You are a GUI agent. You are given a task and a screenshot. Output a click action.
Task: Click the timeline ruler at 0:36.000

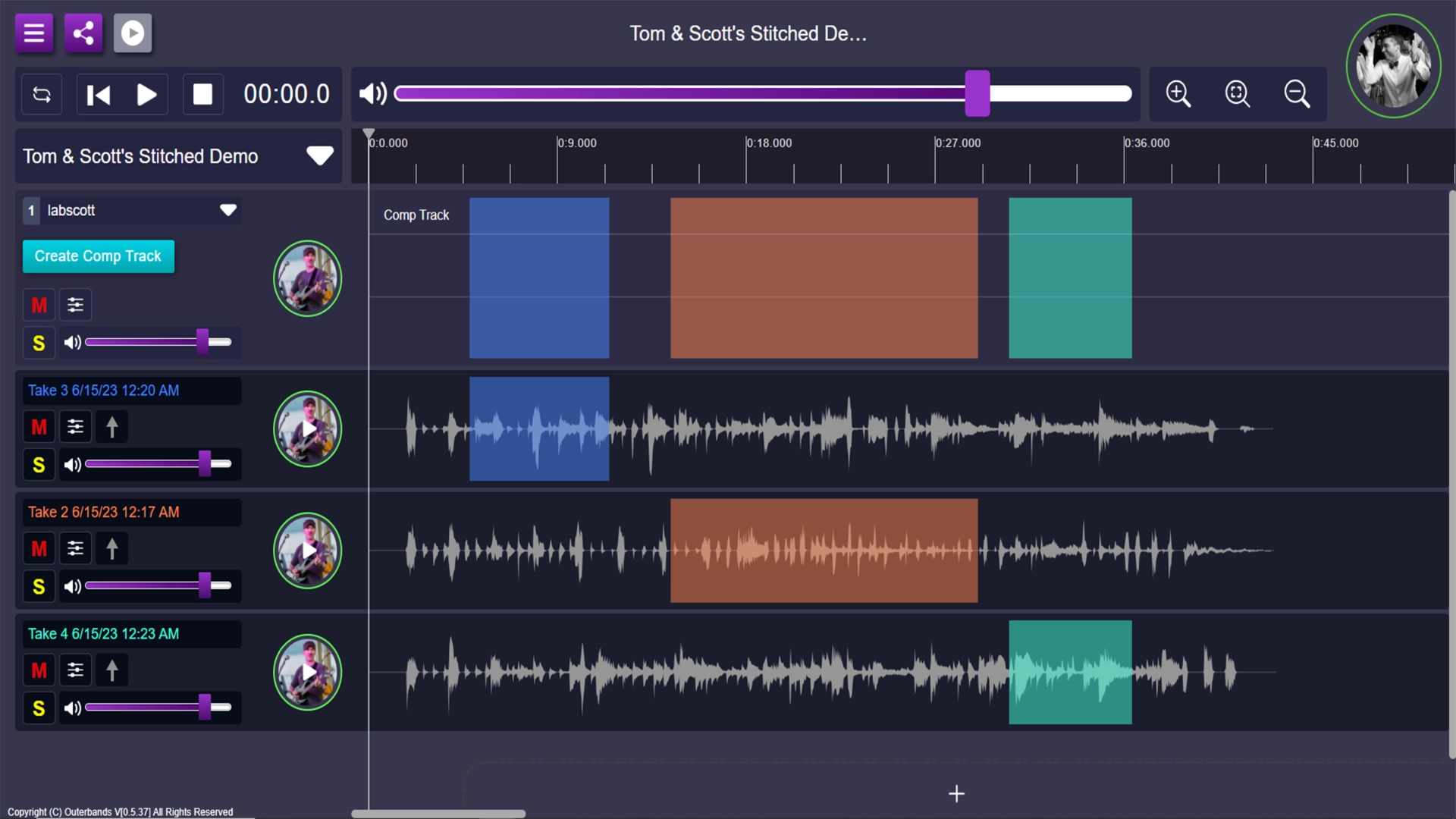pos(1147,143)
